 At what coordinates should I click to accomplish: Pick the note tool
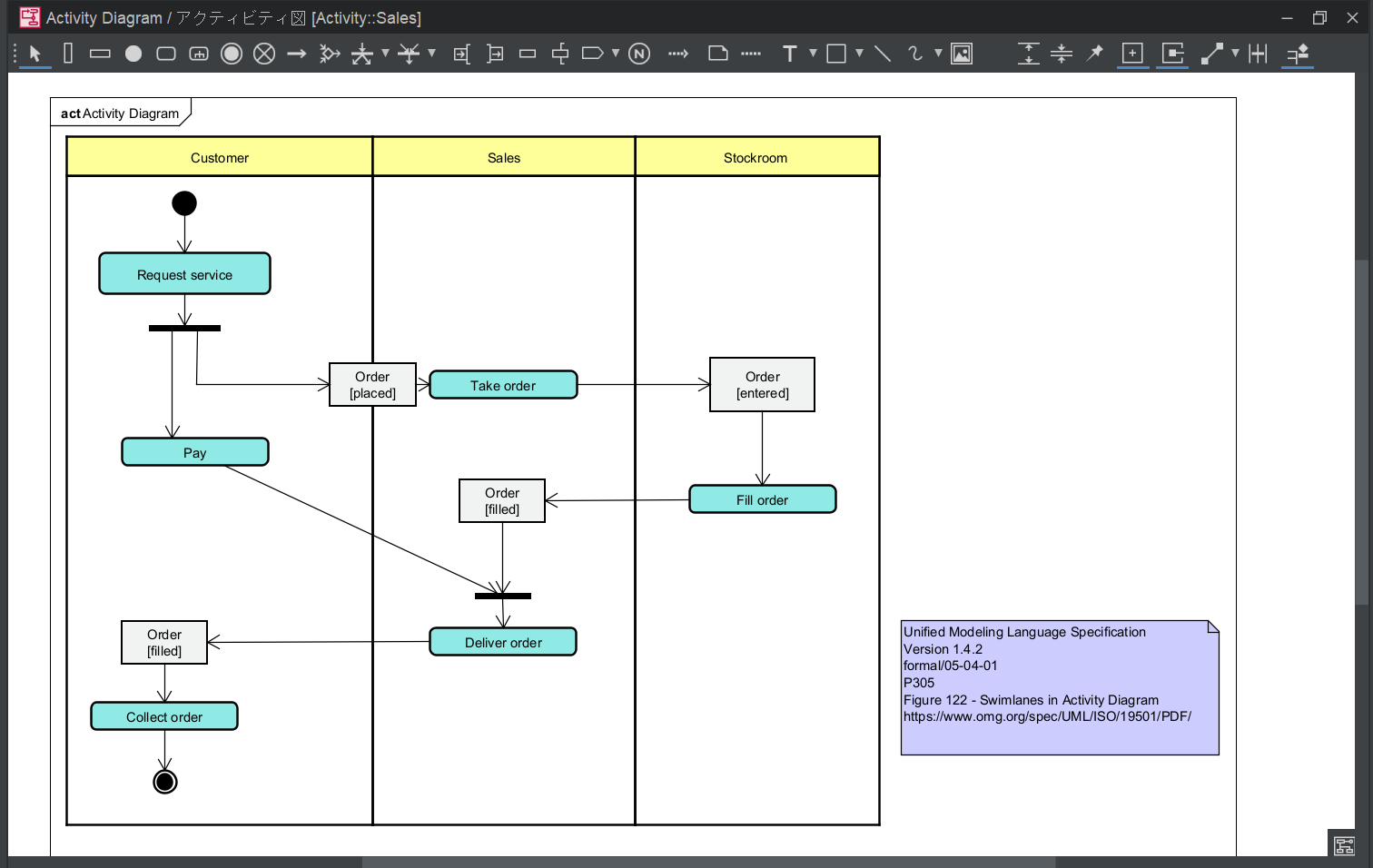click(718, 54)
